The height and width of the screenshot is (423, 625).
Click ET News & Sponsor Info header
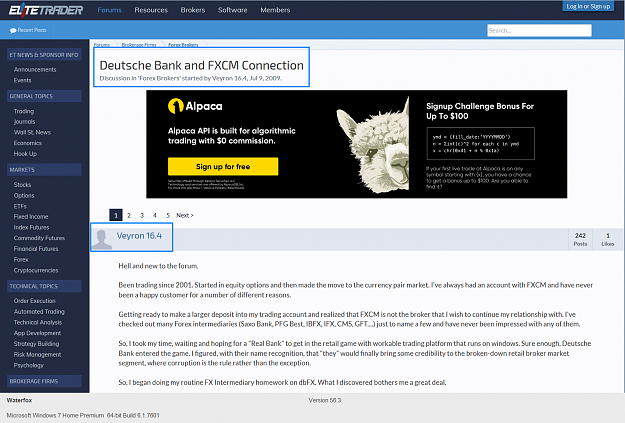(44, 55)
